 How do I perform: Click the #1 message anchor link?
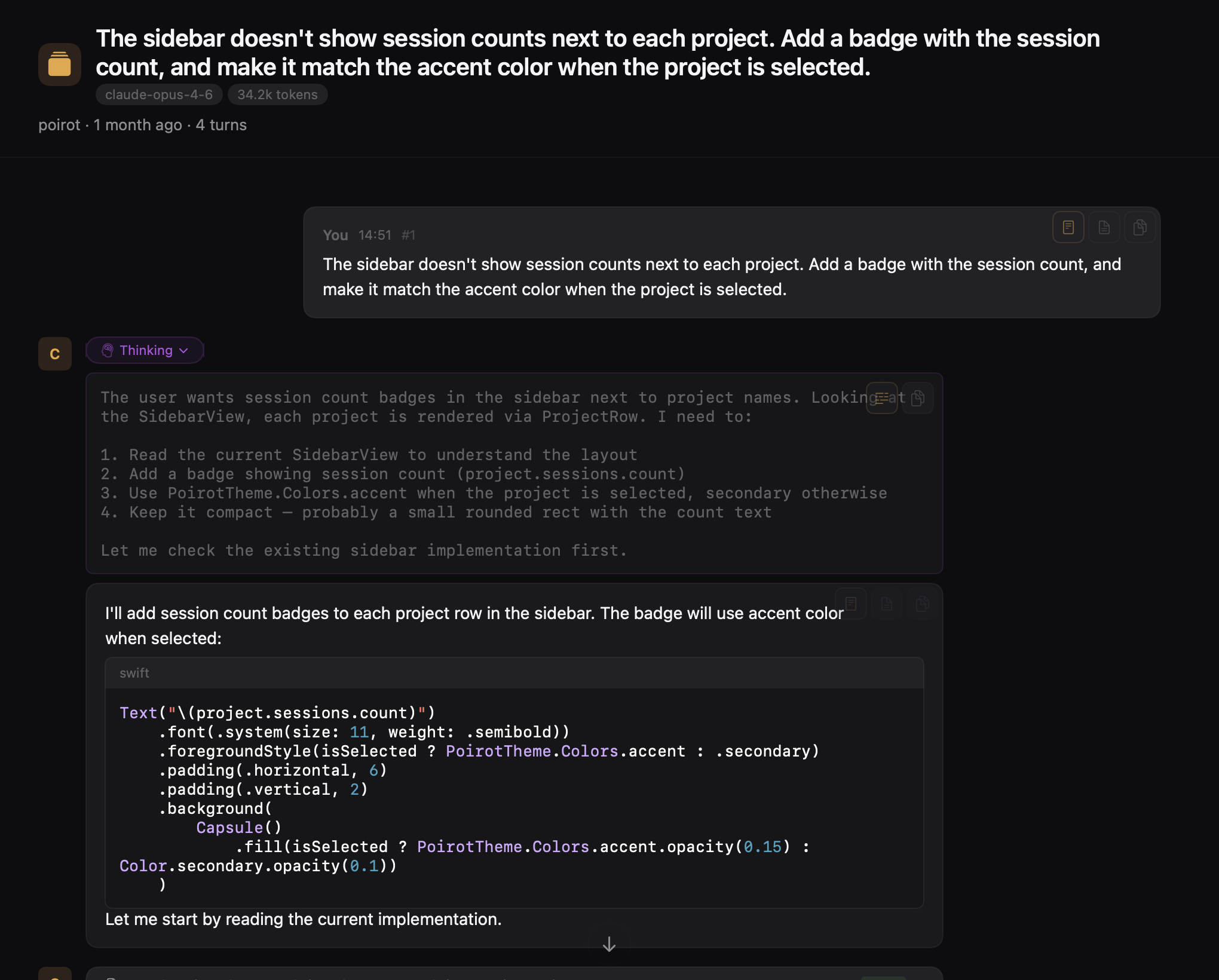click(409, 235)
